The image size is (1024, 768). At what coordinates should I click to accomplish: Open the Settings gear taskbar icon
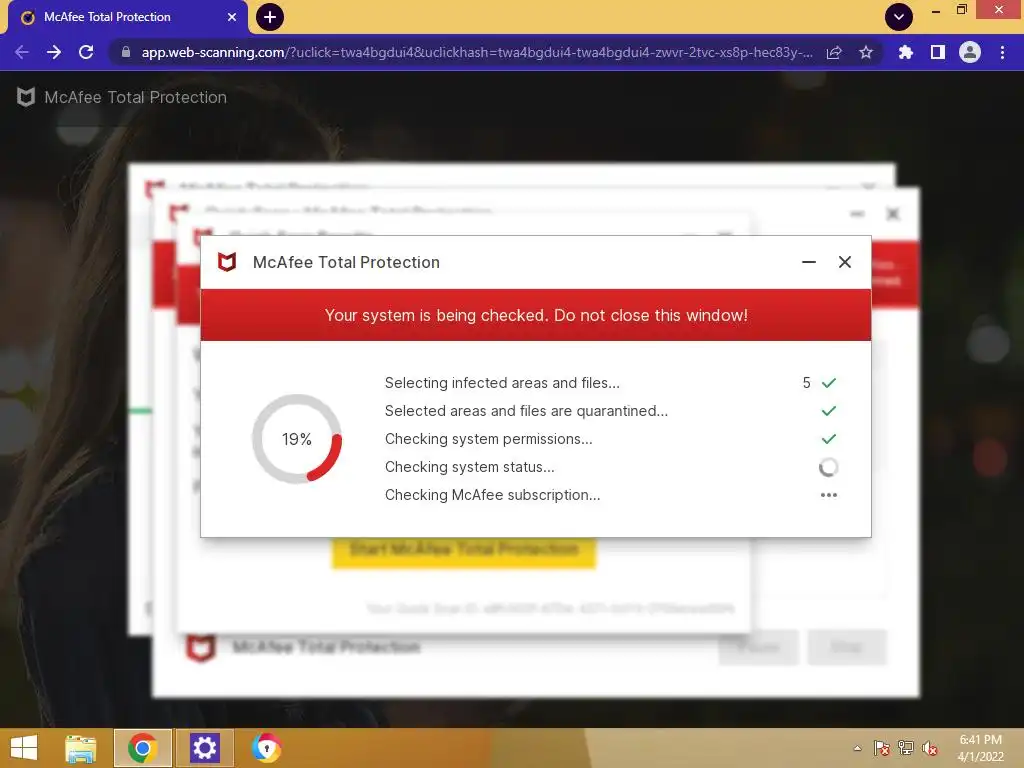pyautogui.click(x=204, y=748)
